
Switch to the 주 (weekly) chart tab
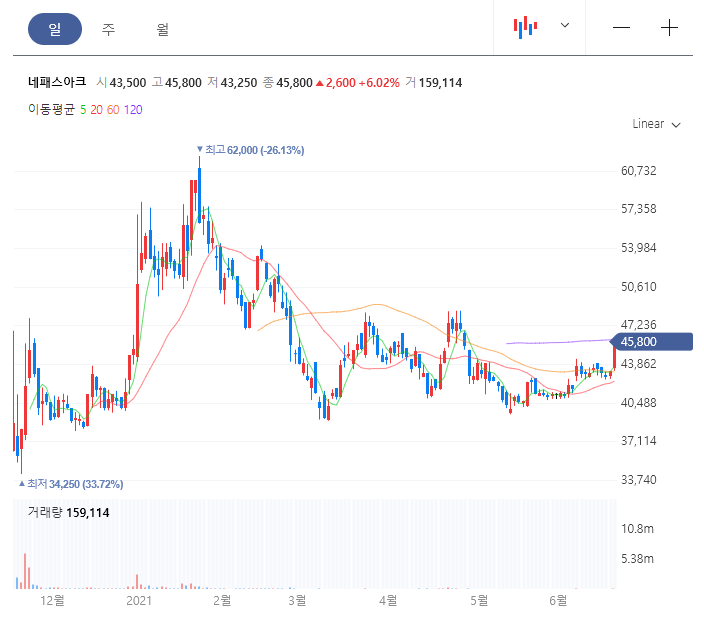pyautogui.click(x=108, y=29)
